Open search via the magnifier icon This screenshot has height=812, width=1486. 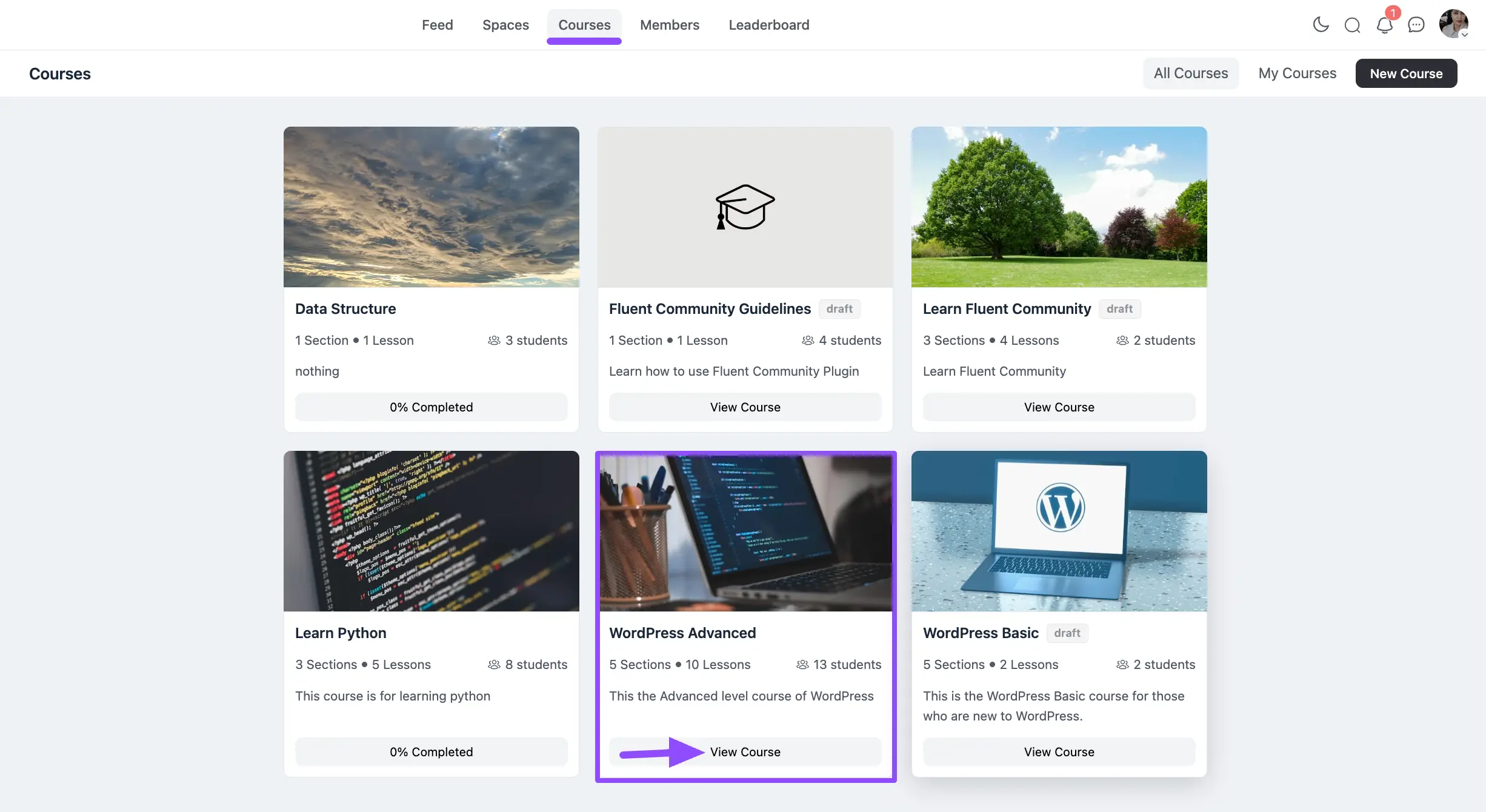click(x=1352, y=25)
